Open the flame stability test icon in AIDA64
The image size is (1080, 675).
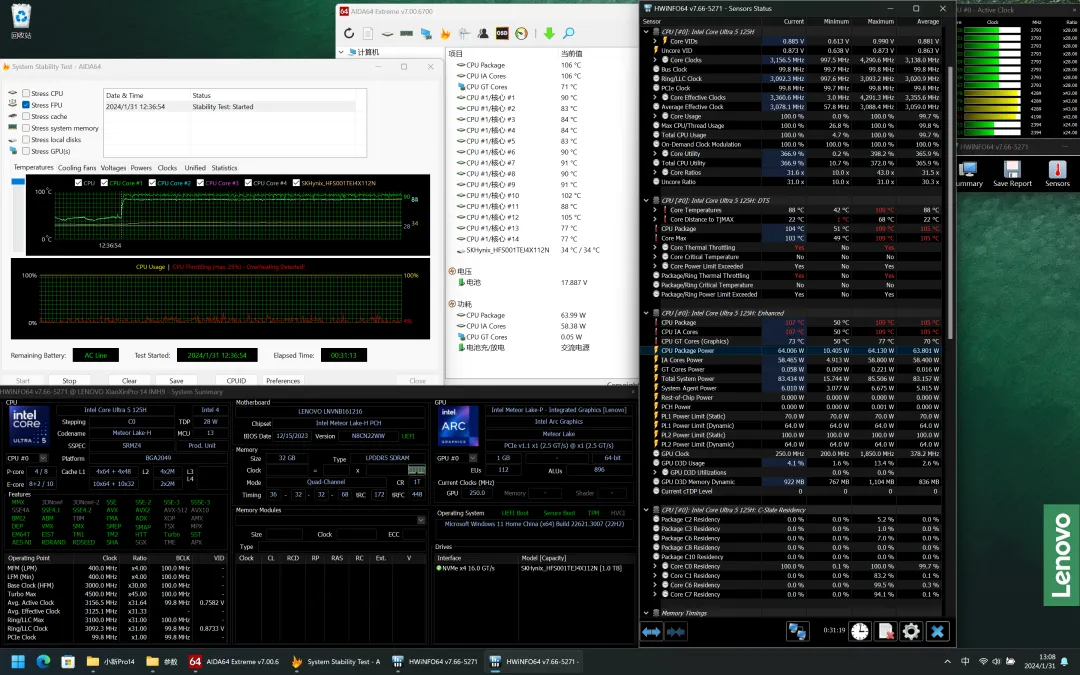(445, 33)
